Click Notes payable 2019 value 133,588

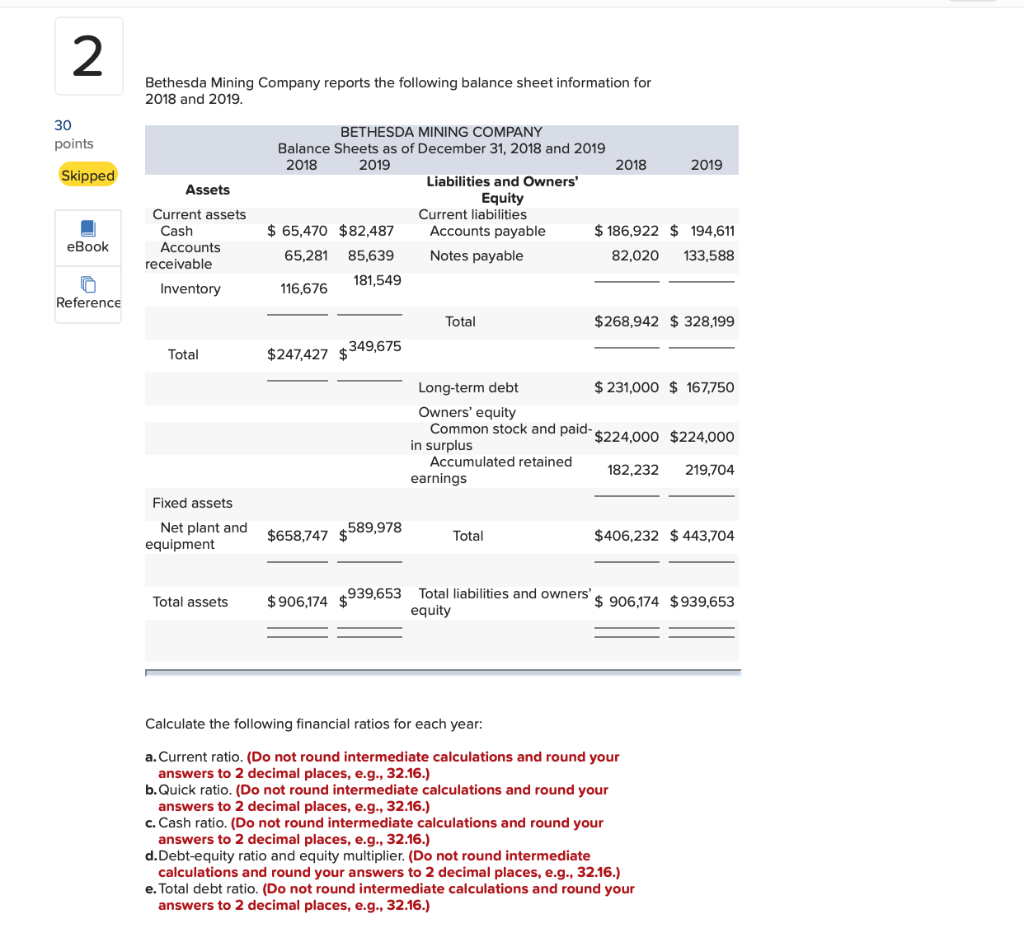(x=709, y=256)
